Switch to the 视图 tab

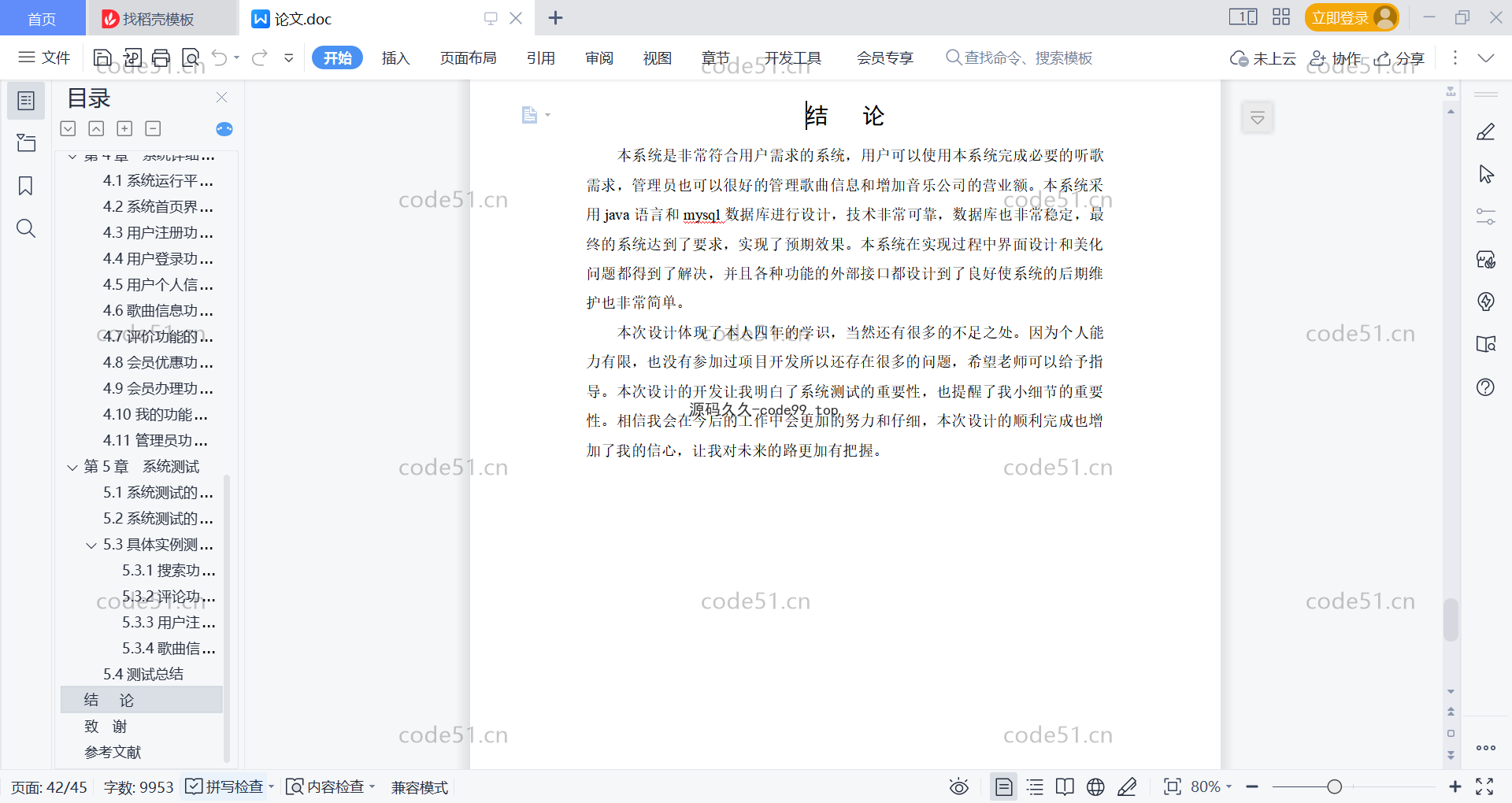pyautogui.click(x=657, y=57)
